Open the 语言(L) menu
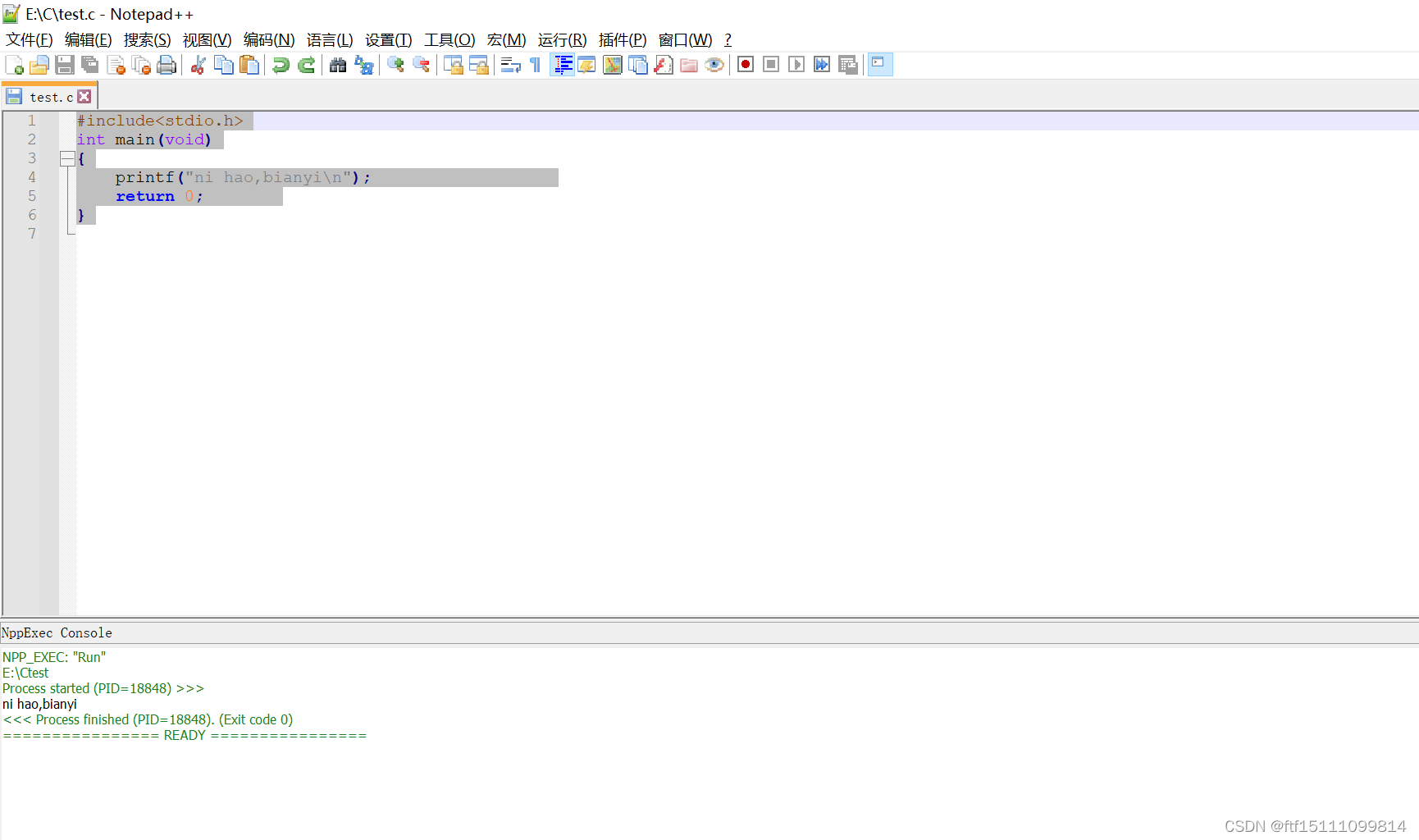The image size is (1419, 840). 328,39
